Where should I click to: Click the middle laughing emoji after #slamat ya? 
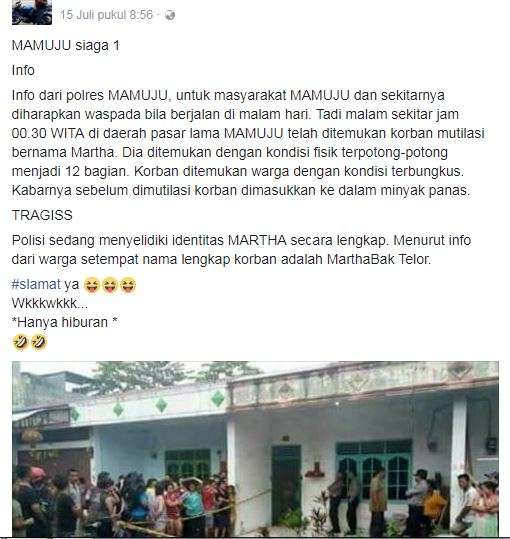coord(110,285)
